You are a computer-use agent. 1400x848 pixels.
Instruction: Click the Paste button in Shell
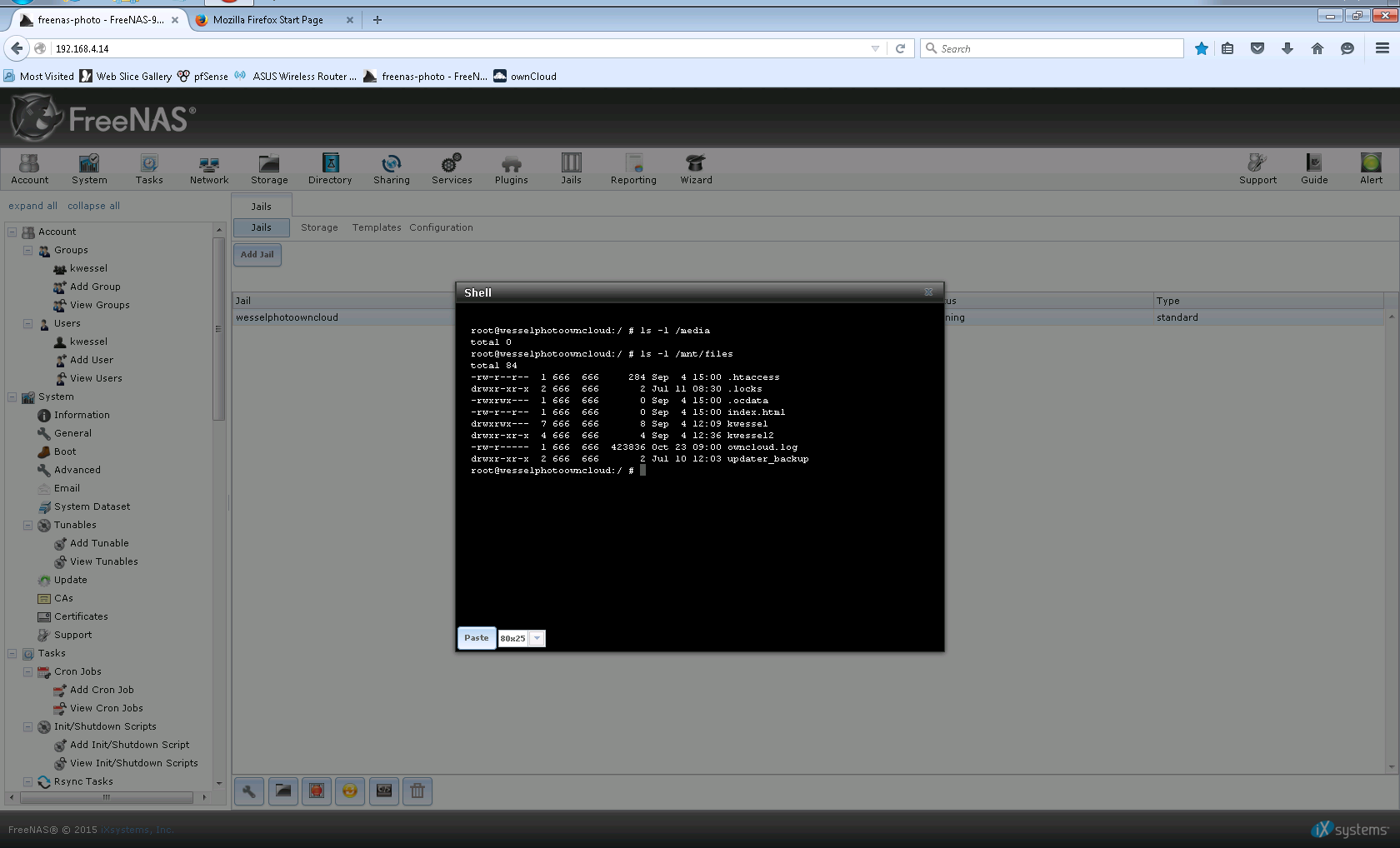pos(477,638)
